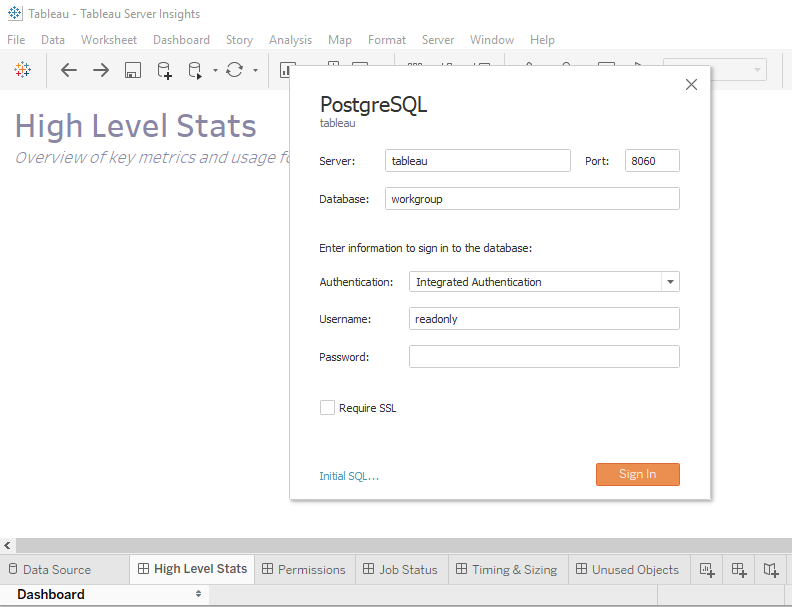This screenshot has height=607, width=792.
Task: Open the File menu
Action: tap(16, 40)
